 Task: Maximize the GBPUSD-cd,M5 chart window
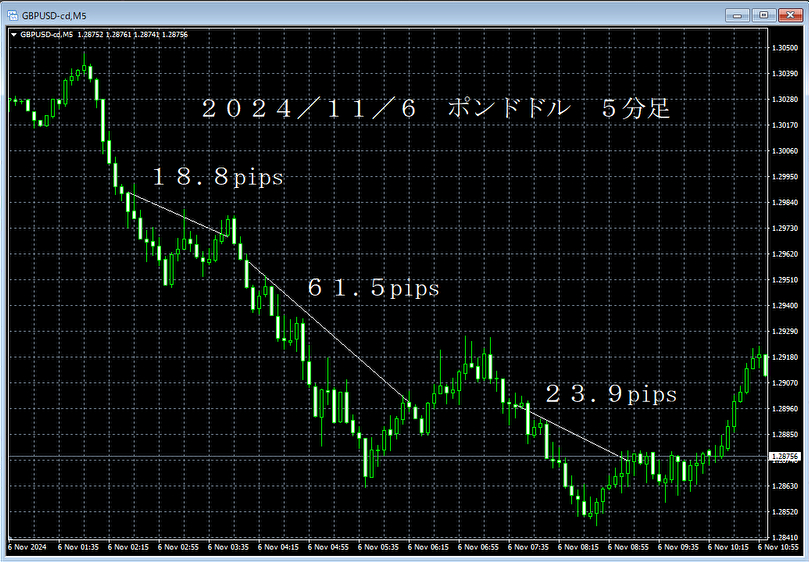click(x=764, y=15)
